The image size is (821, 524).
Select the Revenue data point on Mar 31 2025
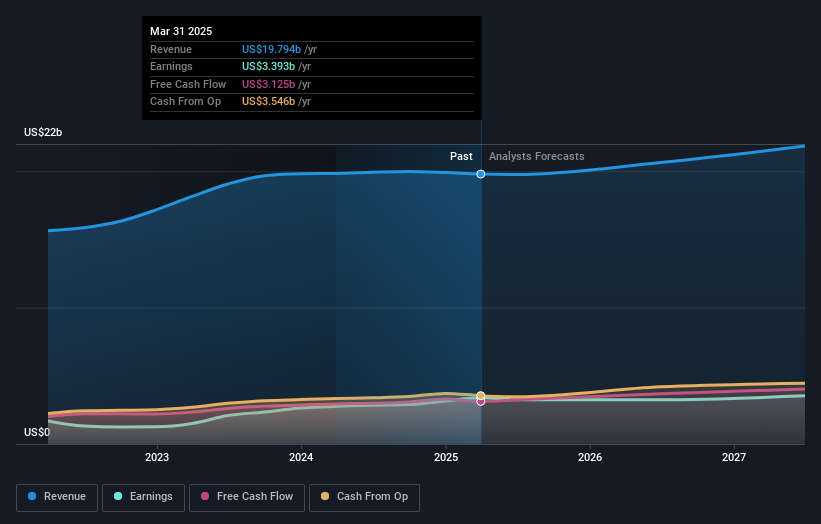pos(481,174)
